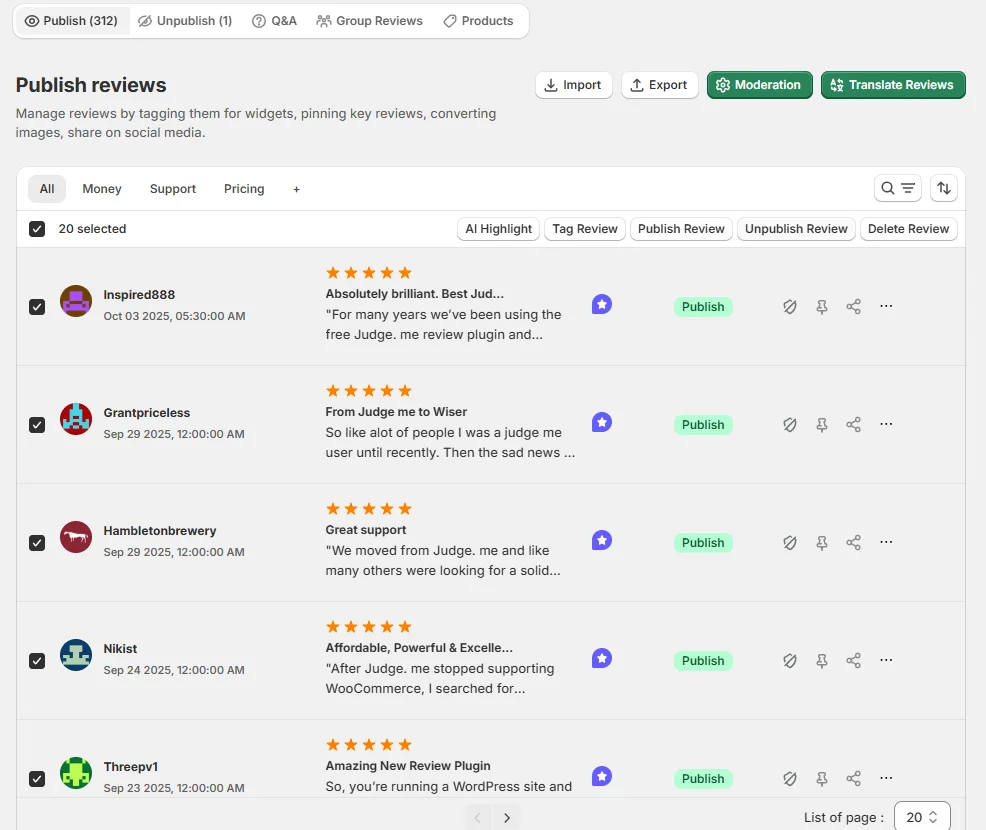Screen dimensions: 986x830
Task: Open the list page size dropdown
Action: 920,816
